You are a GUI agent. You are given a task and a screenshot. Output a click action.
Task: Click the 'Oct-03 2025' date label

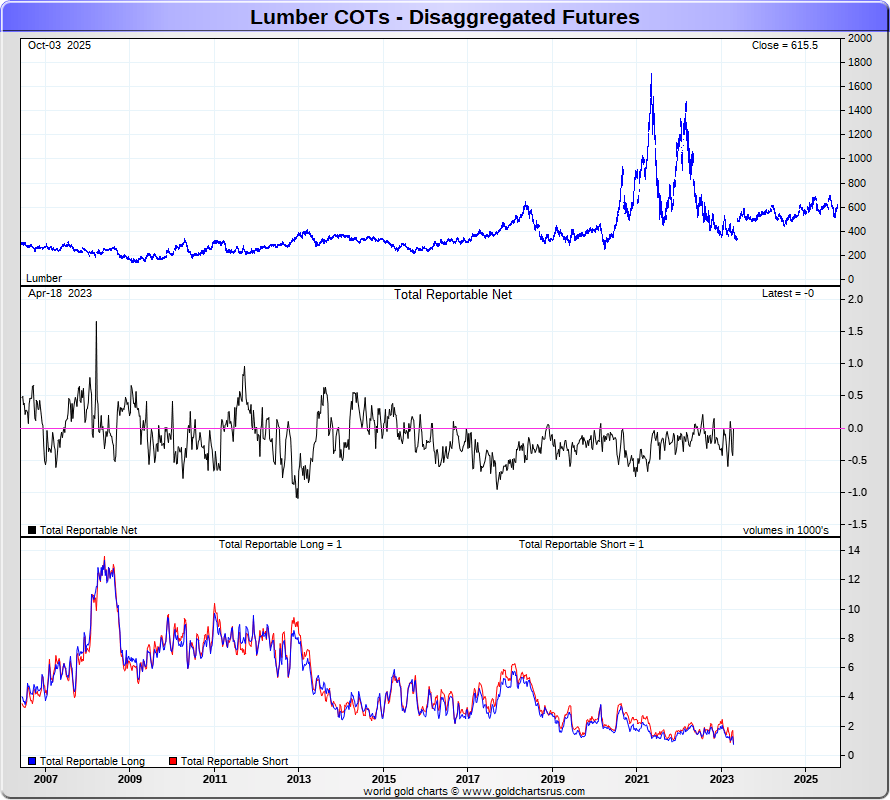point(59,45)
